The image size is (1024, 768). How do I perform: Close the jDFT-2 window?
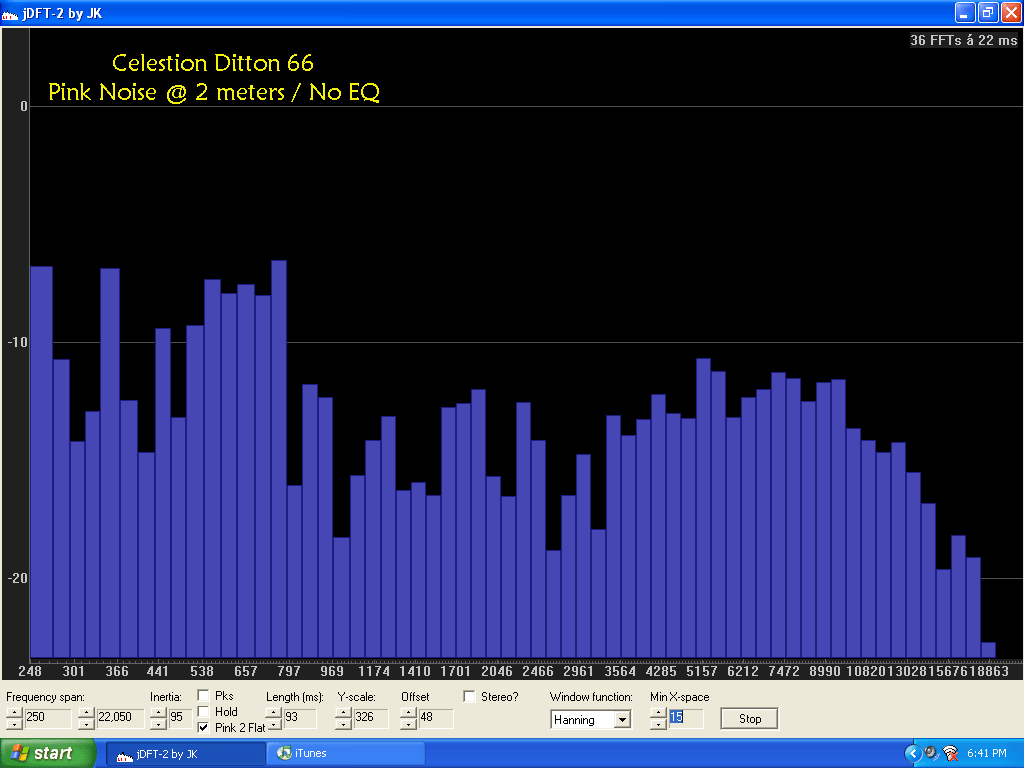click(1011, 12)
